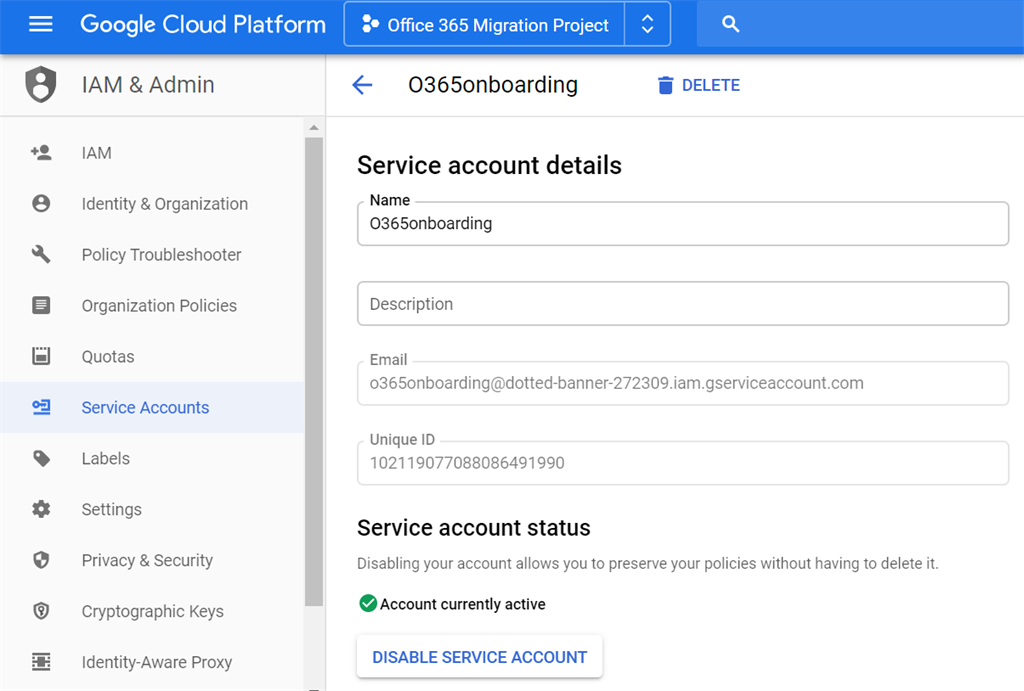The image size is (1024, 691).
Task: Open the IAM menu item
Action: 97,153
